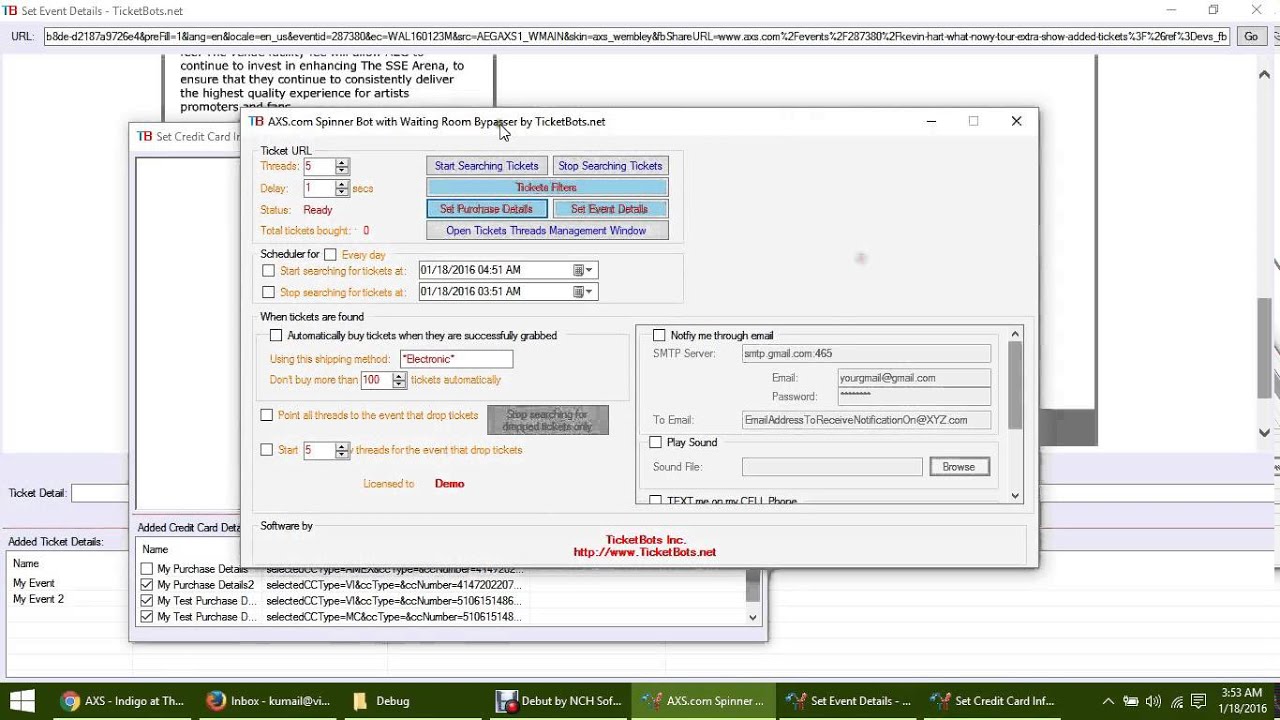Click the To Email notification field
The height and width of the screenshot is (720, 1280).
(866, 420)
